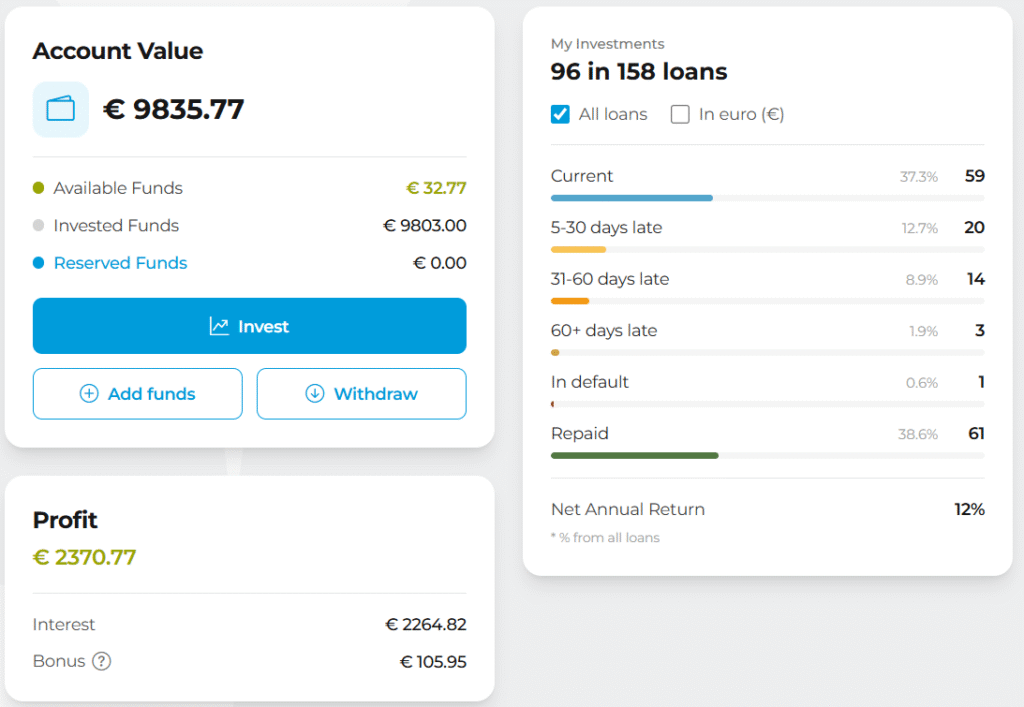
Task: Open the Reserved Funds link
Action: (x=120, y=263)
